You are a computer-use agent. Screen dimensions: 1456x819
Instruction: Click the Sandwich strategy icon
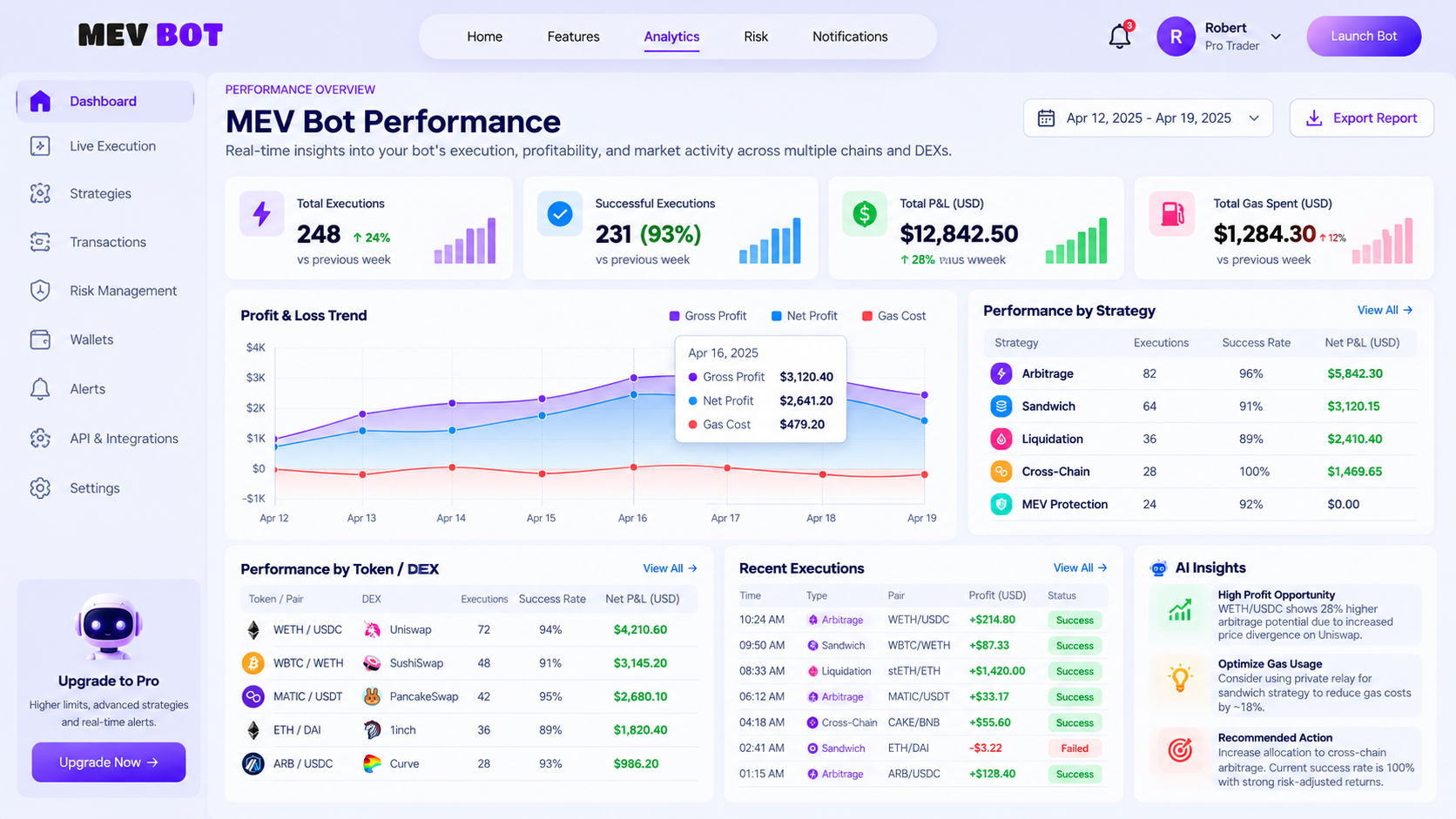pyautogui.click(x=1001, y=406)
